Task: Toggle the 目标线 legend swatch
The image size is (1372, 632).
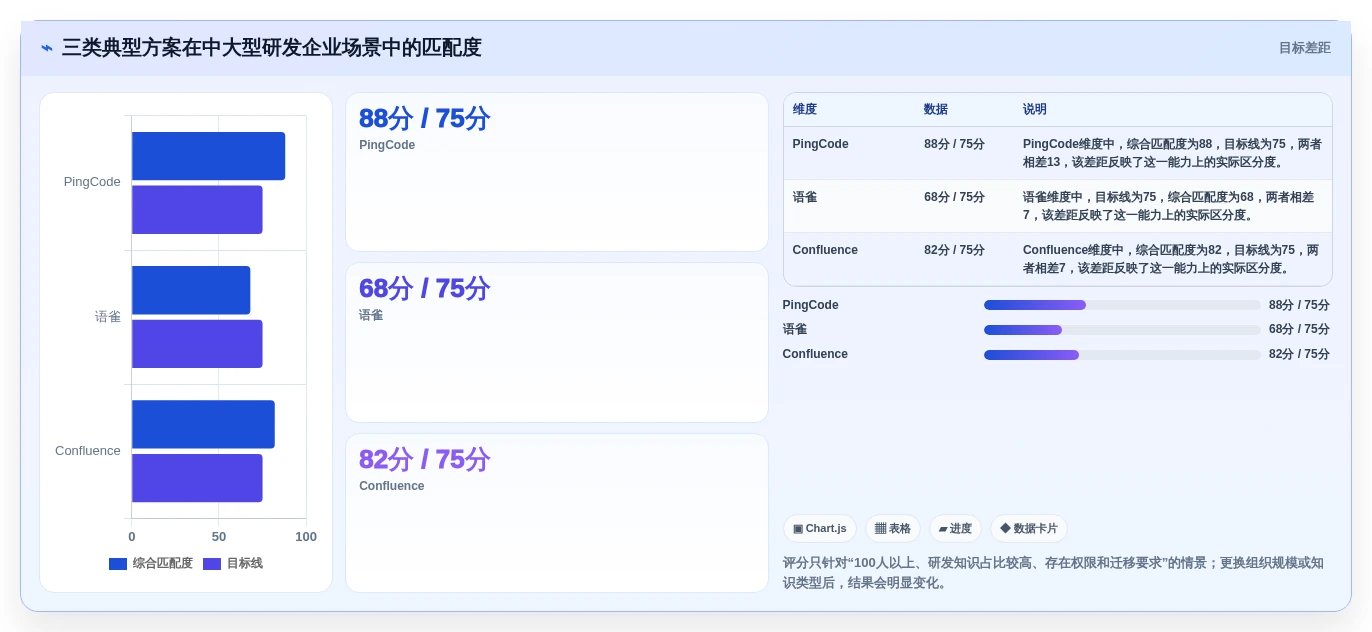Action: coord(212,564)
